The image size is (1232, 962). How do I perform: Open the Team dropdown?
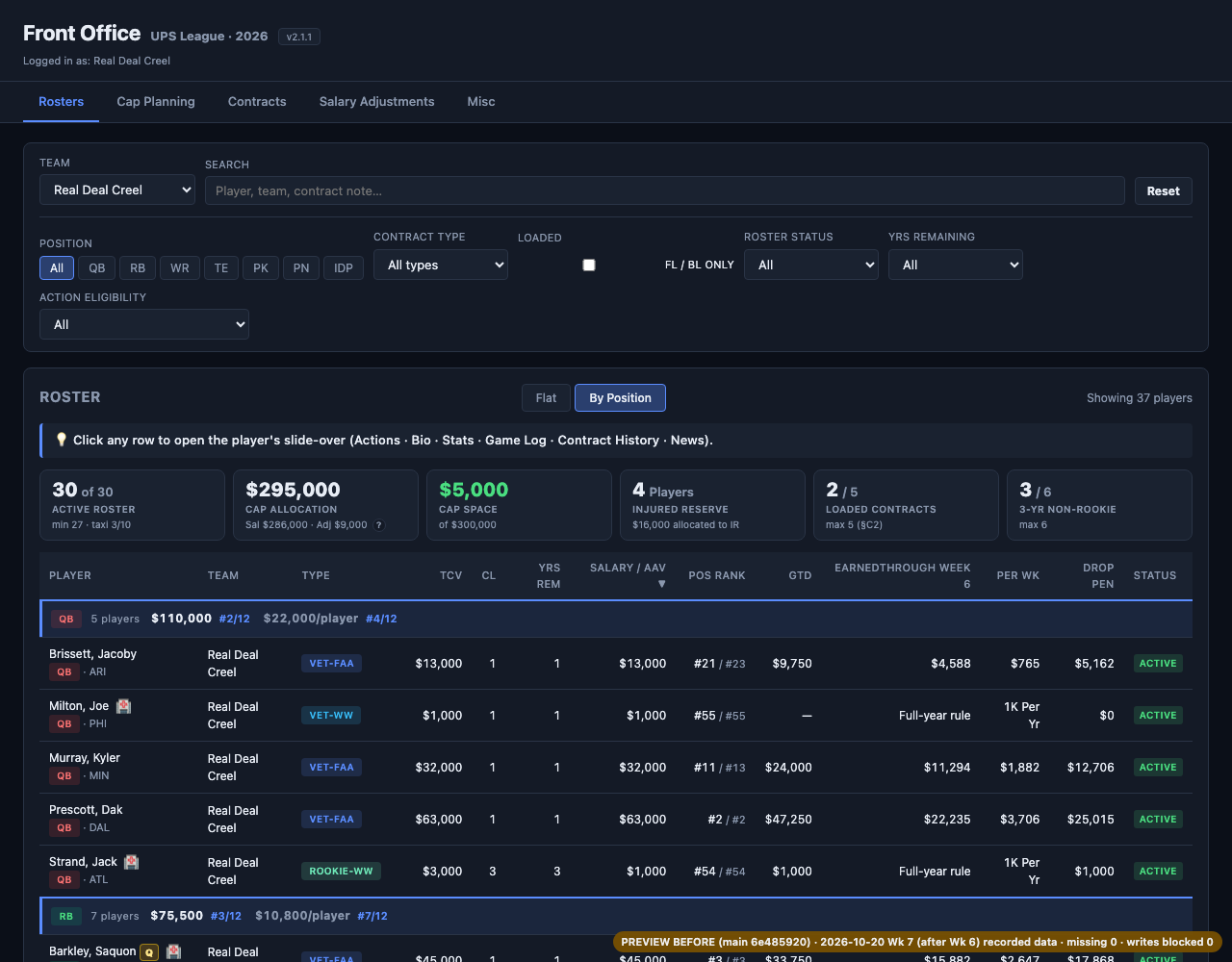(x=117, y=190)
